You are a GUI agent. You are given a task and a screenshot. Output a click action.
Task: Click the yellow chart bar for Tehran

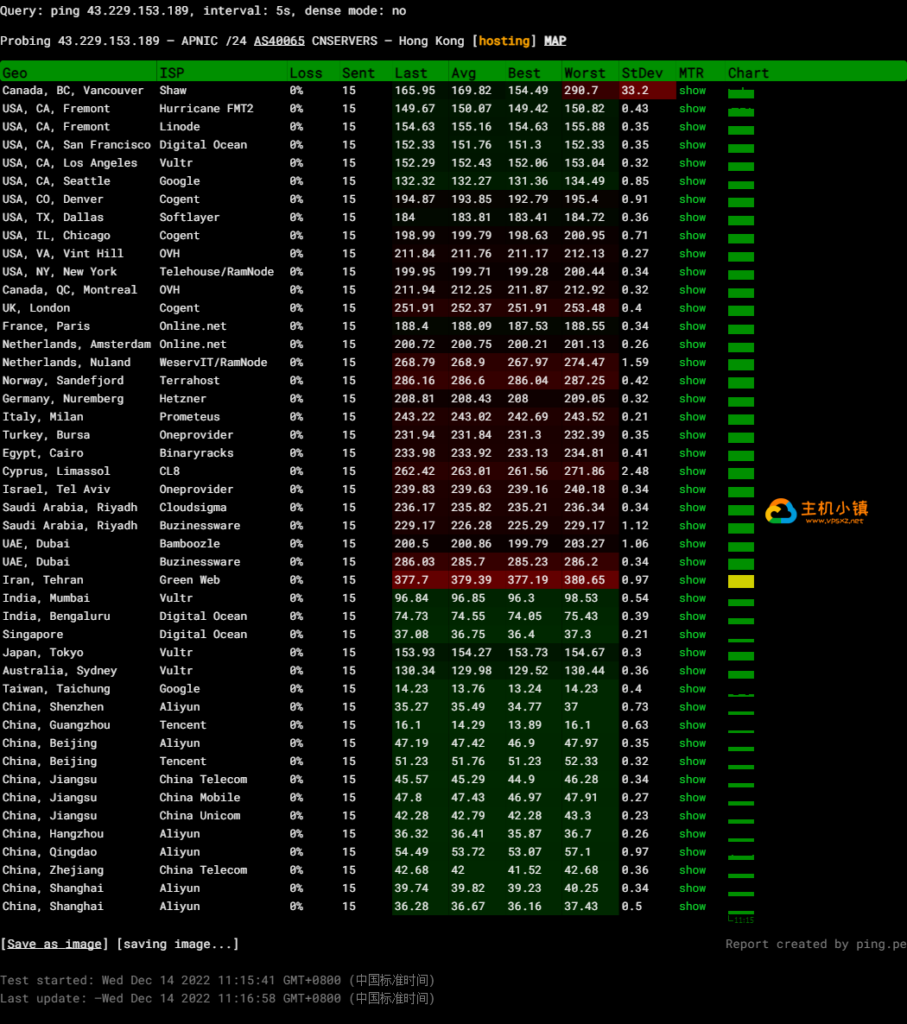[741, 581]
